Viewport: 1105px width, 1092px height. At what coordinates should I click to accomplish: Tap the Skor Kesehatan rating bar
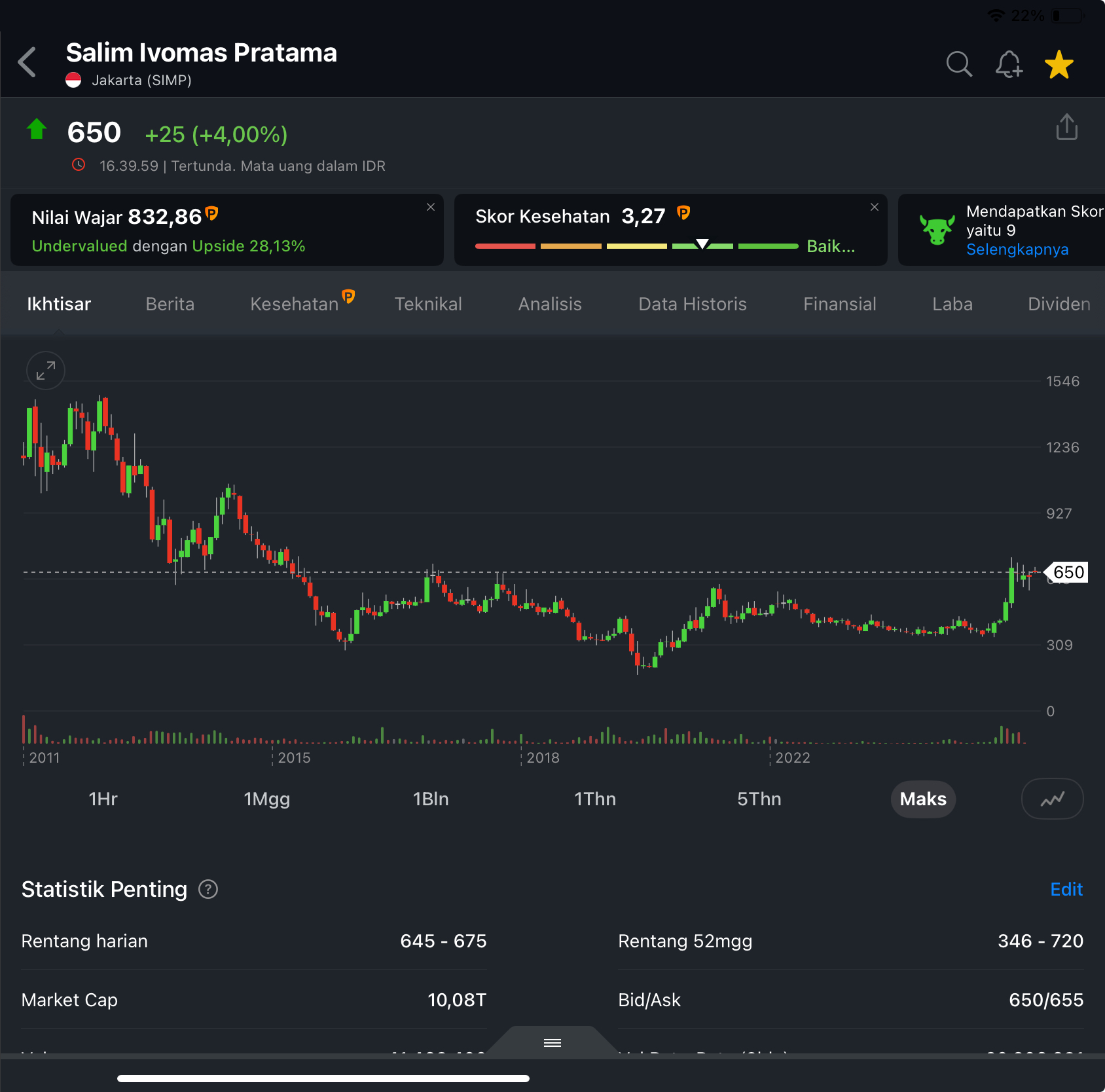pyautogui.click(x=636, y=246)
